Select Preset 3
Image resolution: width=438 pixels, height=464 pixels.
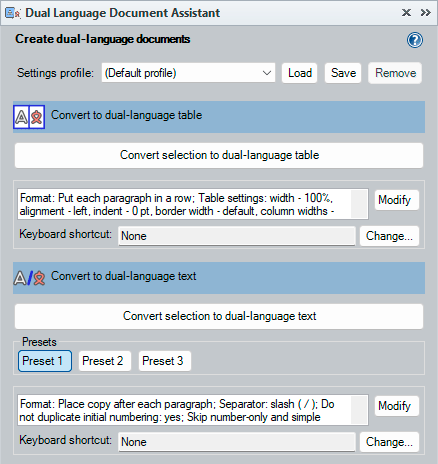pyautogui.click(x=165, y=361)
